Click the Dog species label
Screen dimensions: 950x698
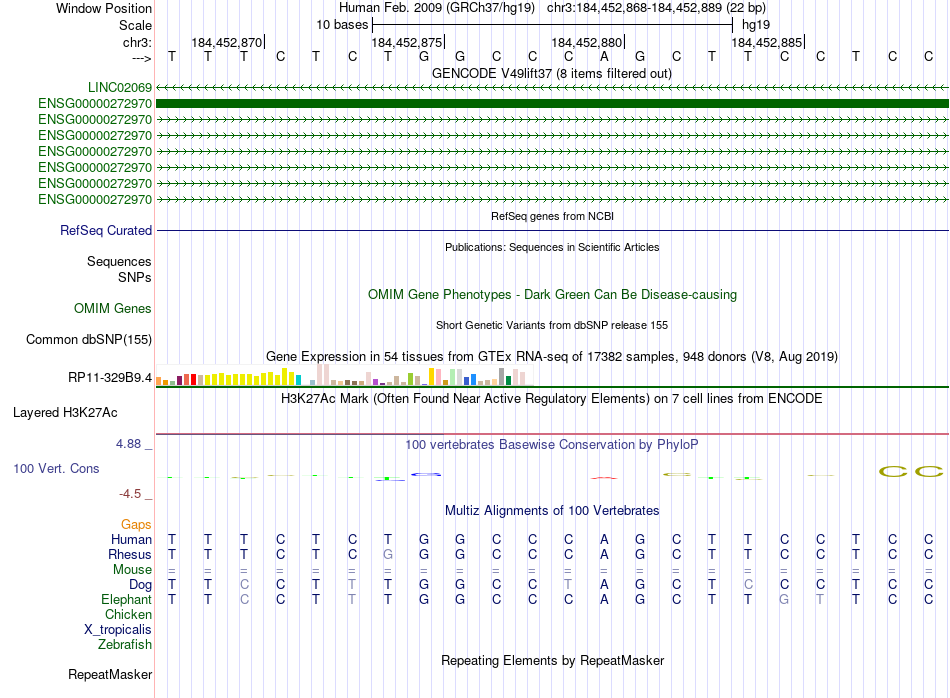(x=141, y=585)
